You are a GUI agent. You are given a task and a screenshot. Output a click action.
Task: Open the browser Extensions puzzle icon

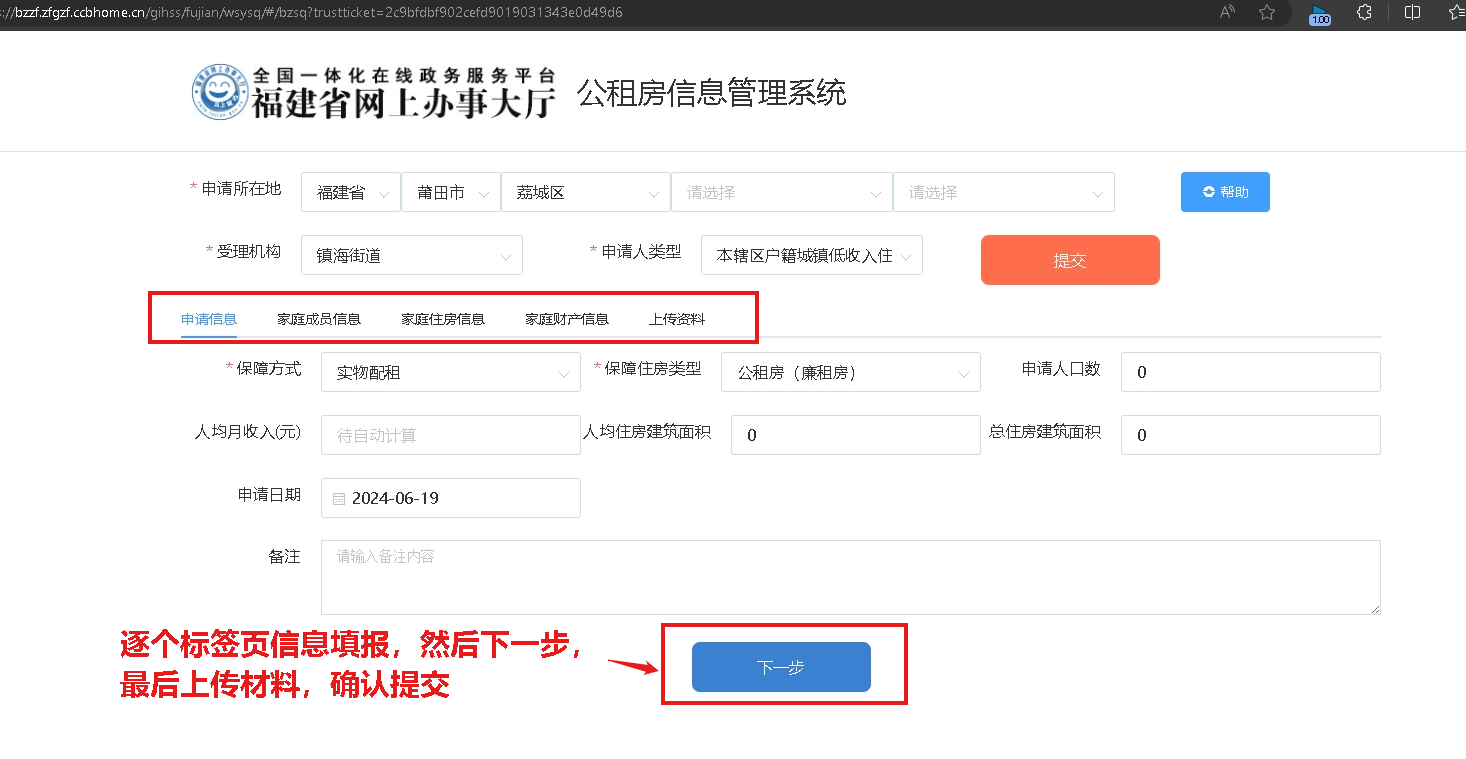[1363, 14]
